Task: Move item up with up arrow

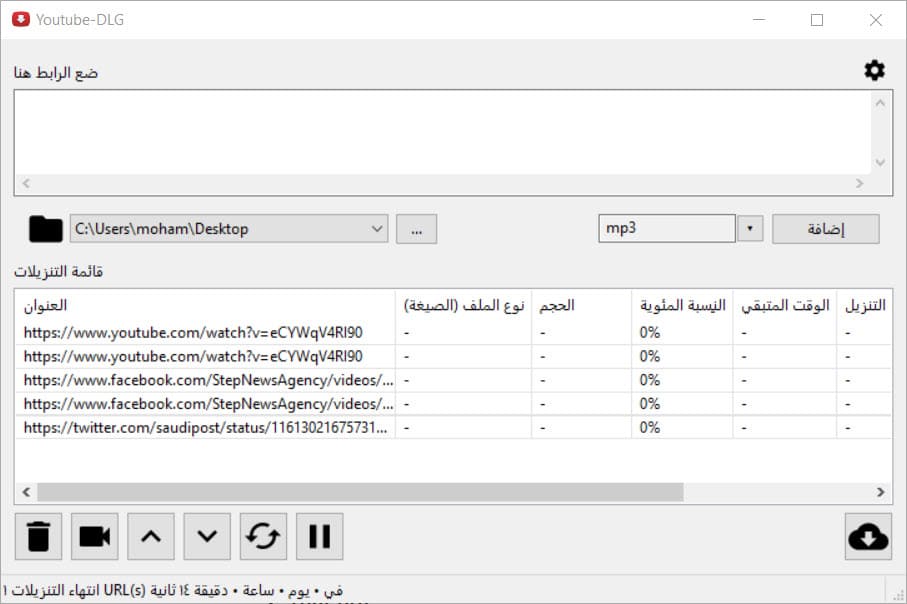Action: [150, 536]
